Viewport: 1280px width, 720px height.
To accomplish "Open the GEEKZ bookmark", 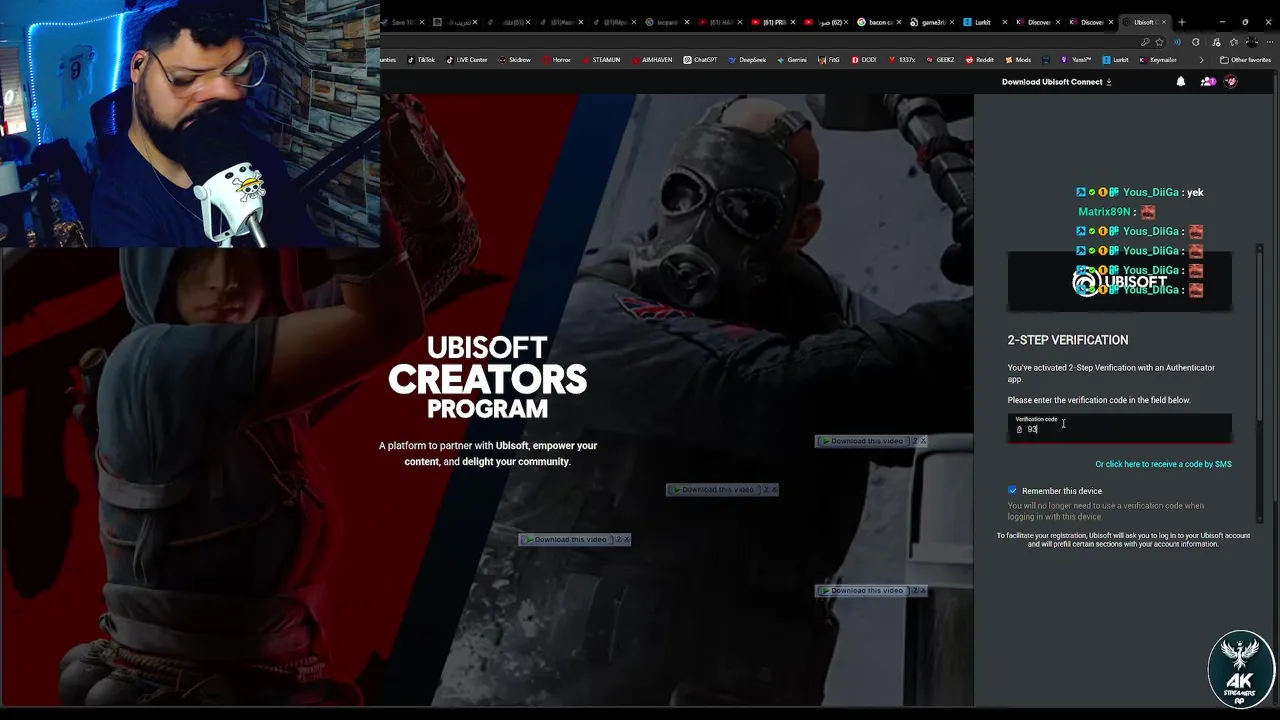I will tap(940, 60).
